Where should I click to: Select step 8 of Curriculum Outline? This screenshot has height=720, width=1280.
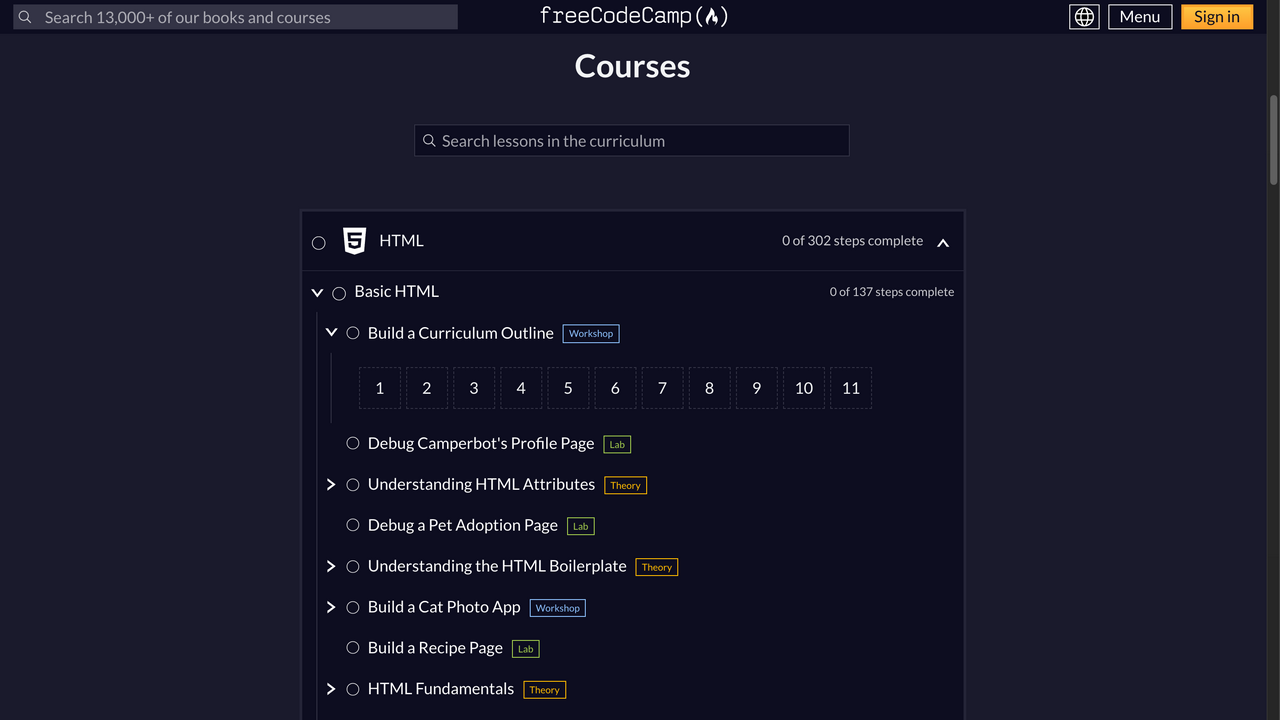[x=709, y=388]
